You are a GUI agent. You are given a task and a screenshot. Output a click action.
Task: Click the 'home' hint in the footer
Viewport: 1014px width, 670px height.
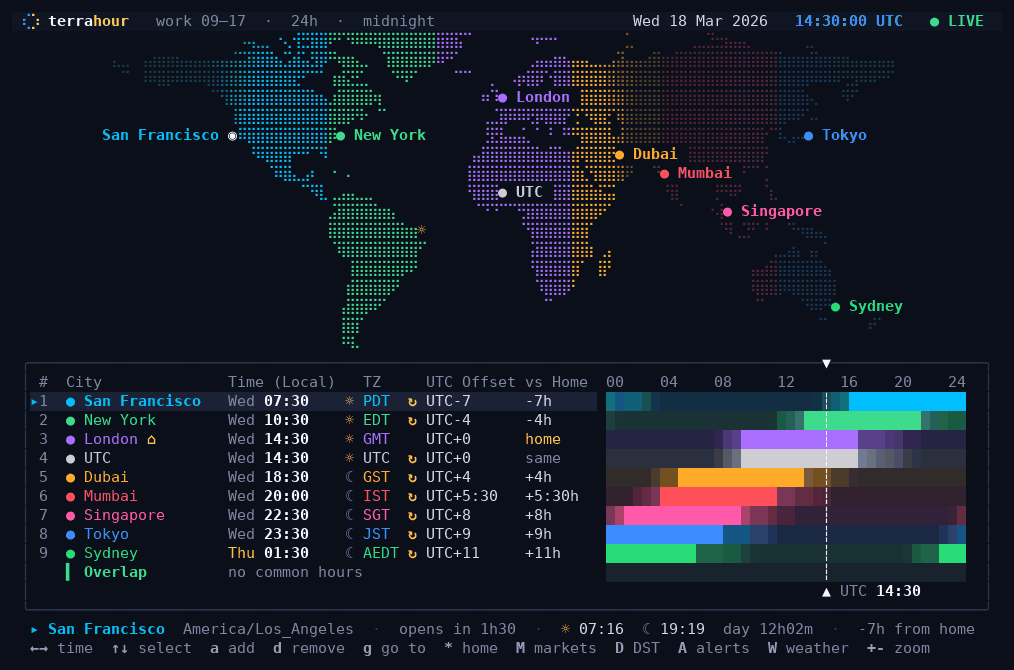(471, 648)
